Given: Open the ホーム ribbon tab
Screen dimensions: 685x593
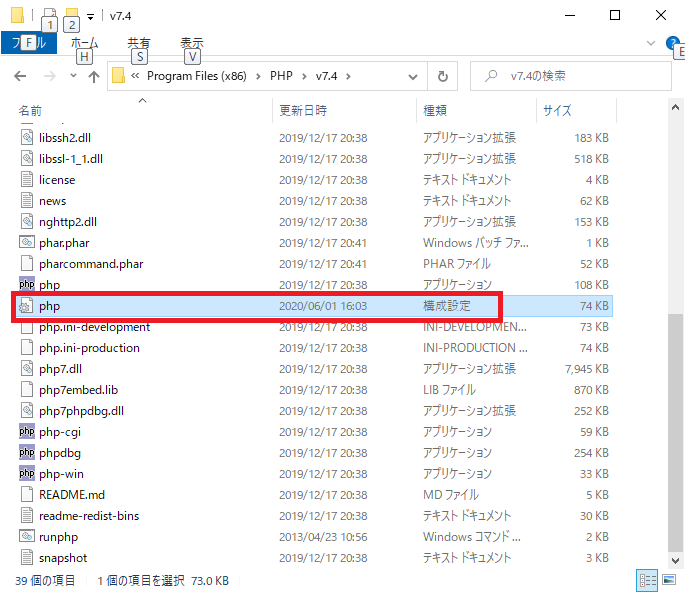Looking at the screenshot, I should pyautogui.click(x=84, y=43).
